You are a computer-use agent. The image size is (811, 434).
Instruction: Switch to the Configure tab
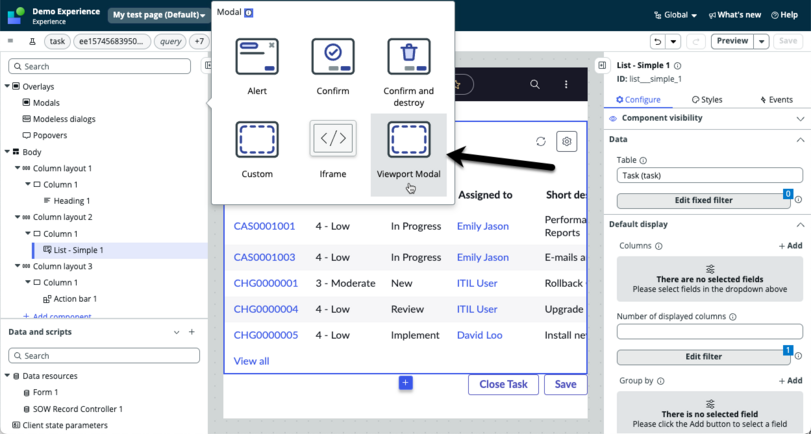[x=638, y=100]
